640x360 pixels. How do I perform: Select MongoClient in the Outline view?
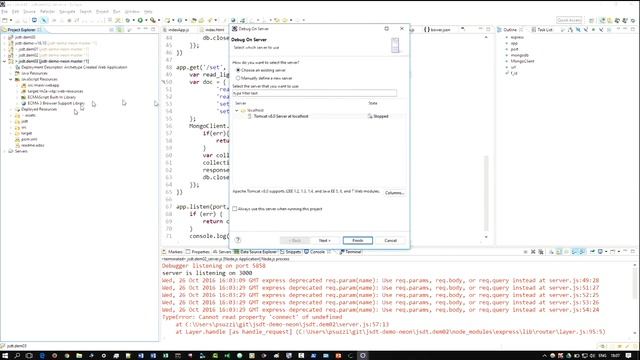point(522,61)
